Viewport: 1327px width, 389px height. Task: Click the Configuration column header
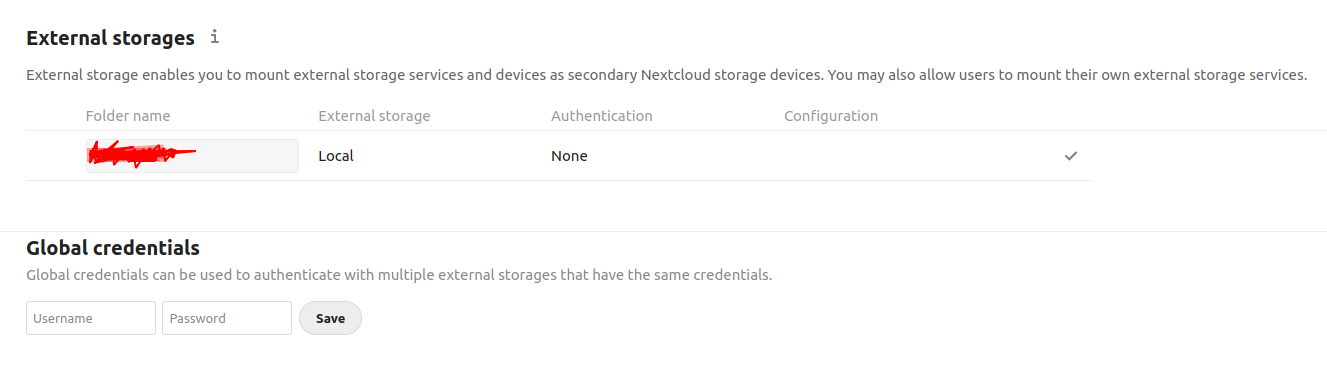pos(831,116)
